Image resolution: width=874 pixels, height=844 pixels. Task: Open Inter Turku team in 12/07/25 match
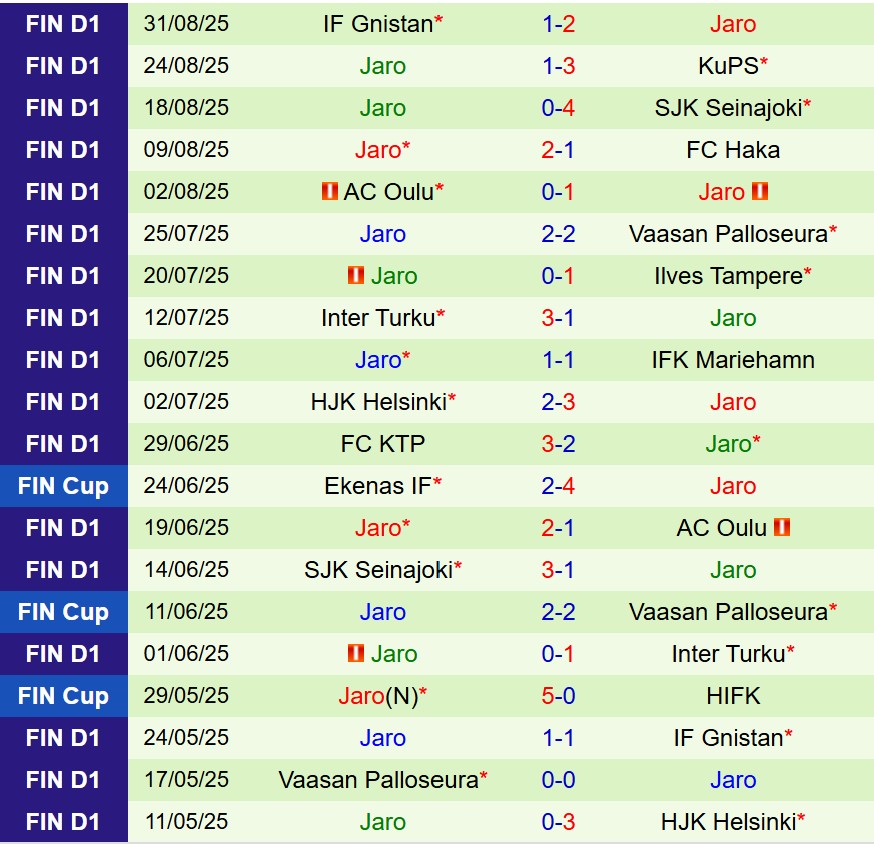378,317
